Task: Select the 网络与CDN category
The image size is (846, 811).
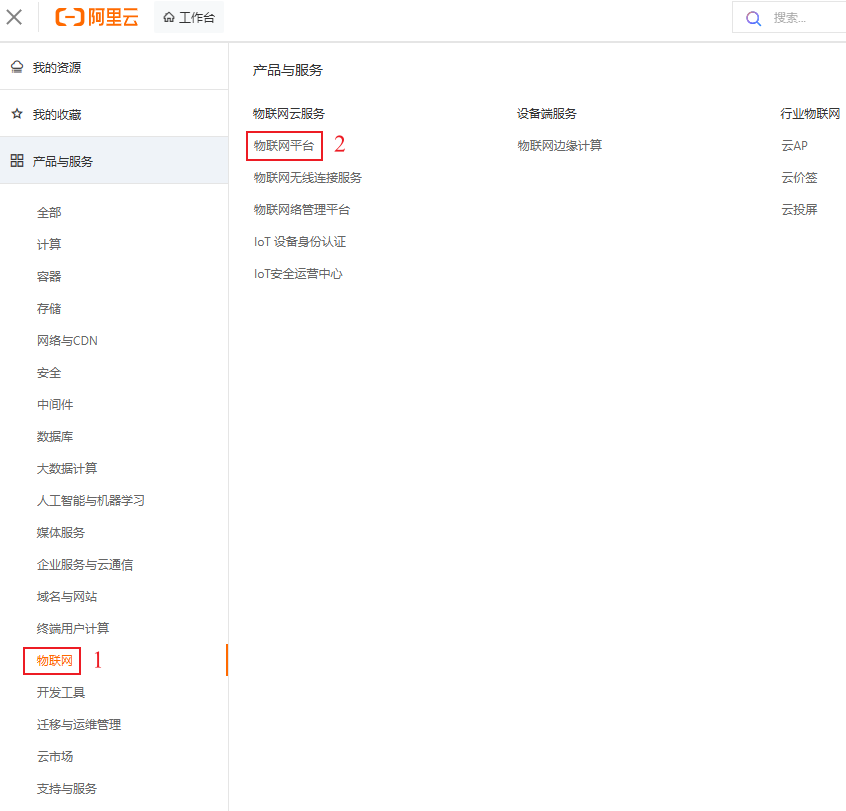Action: (67, 340)
